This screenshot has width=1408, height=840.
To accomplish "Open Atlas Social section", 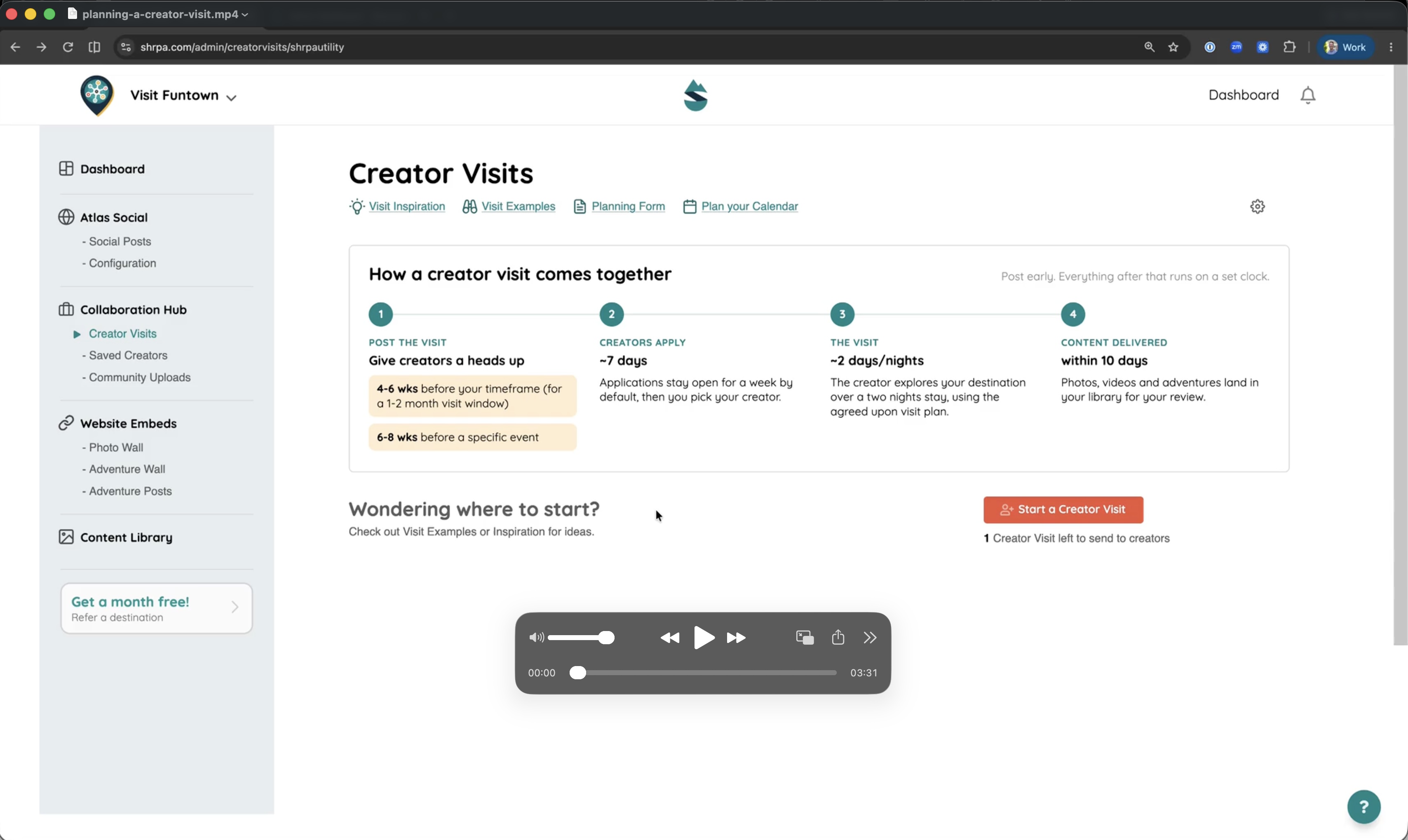I will [x=103, y=217].
